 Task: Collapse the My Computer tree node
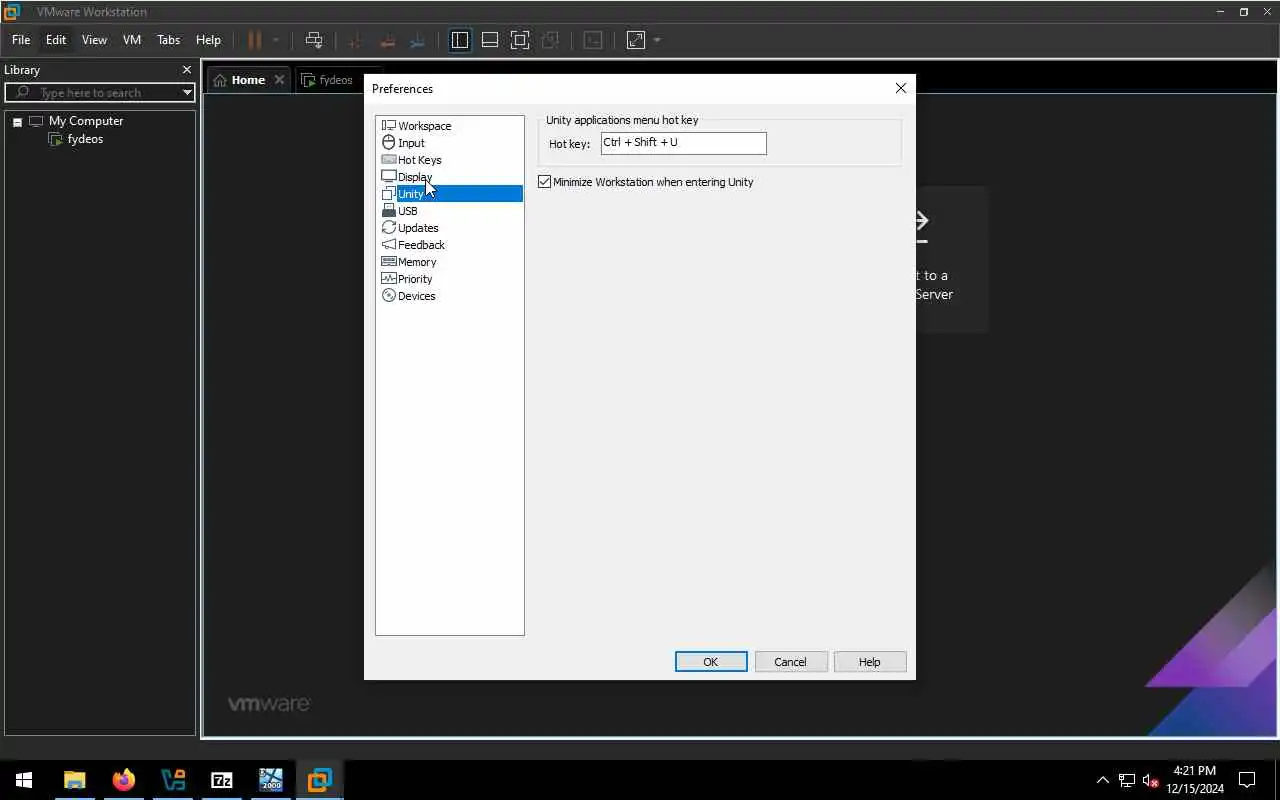coord(17,122)
